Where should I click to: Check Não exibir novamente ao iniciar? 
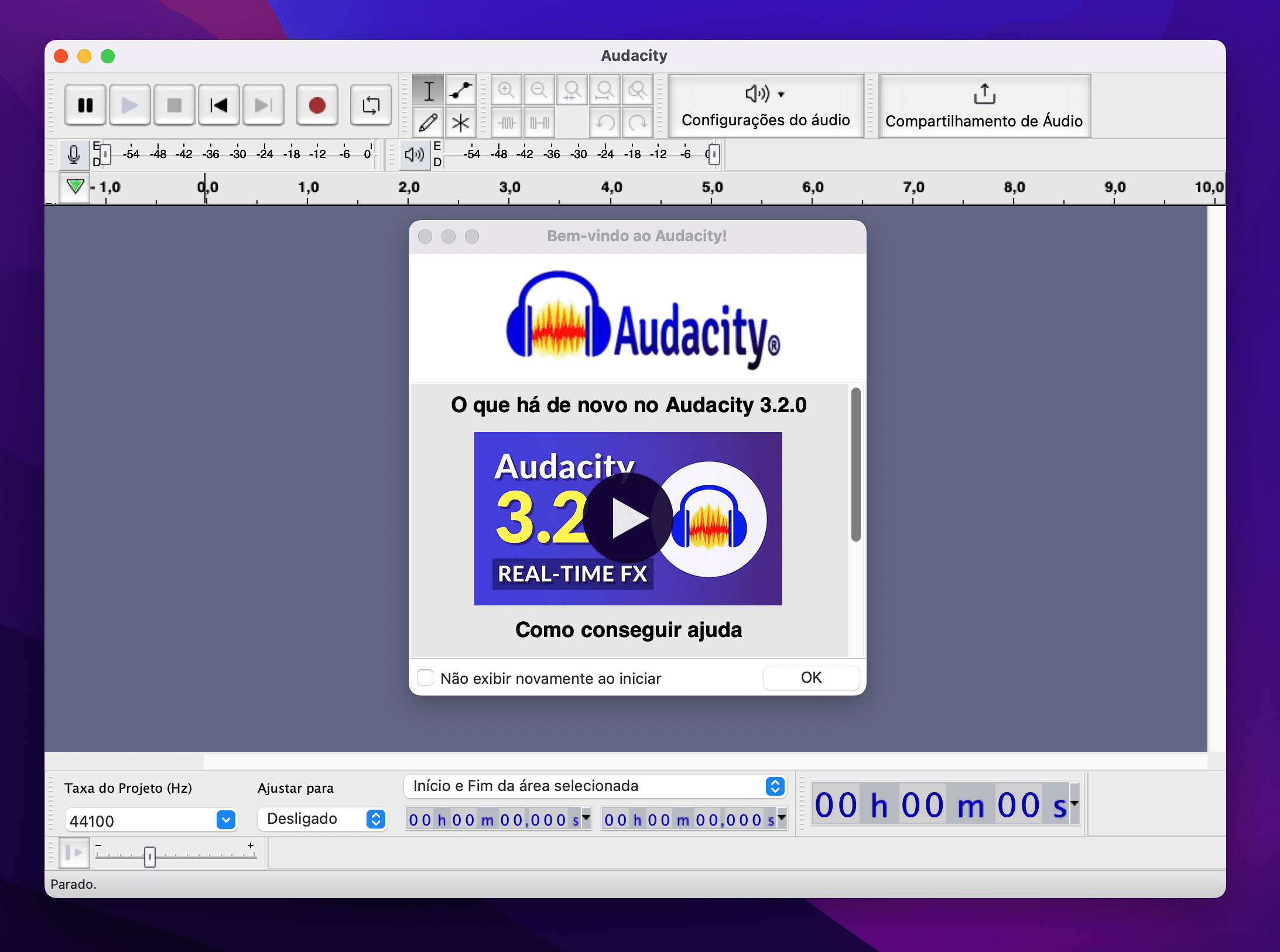click(x=425, y=678)
